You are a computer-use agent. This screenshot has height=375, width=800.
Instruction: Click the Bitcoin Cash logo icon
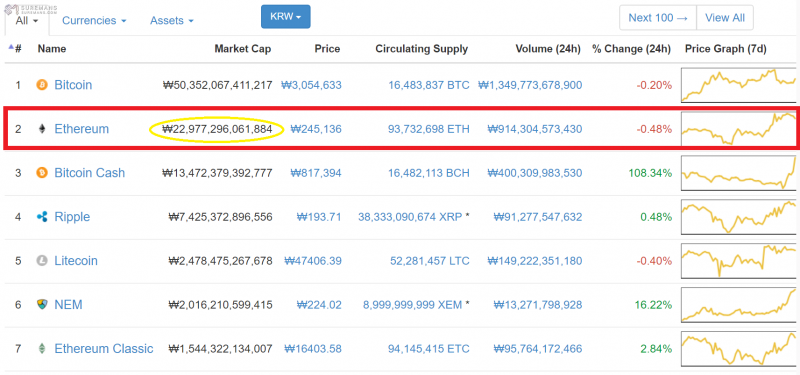pos(42,173)
